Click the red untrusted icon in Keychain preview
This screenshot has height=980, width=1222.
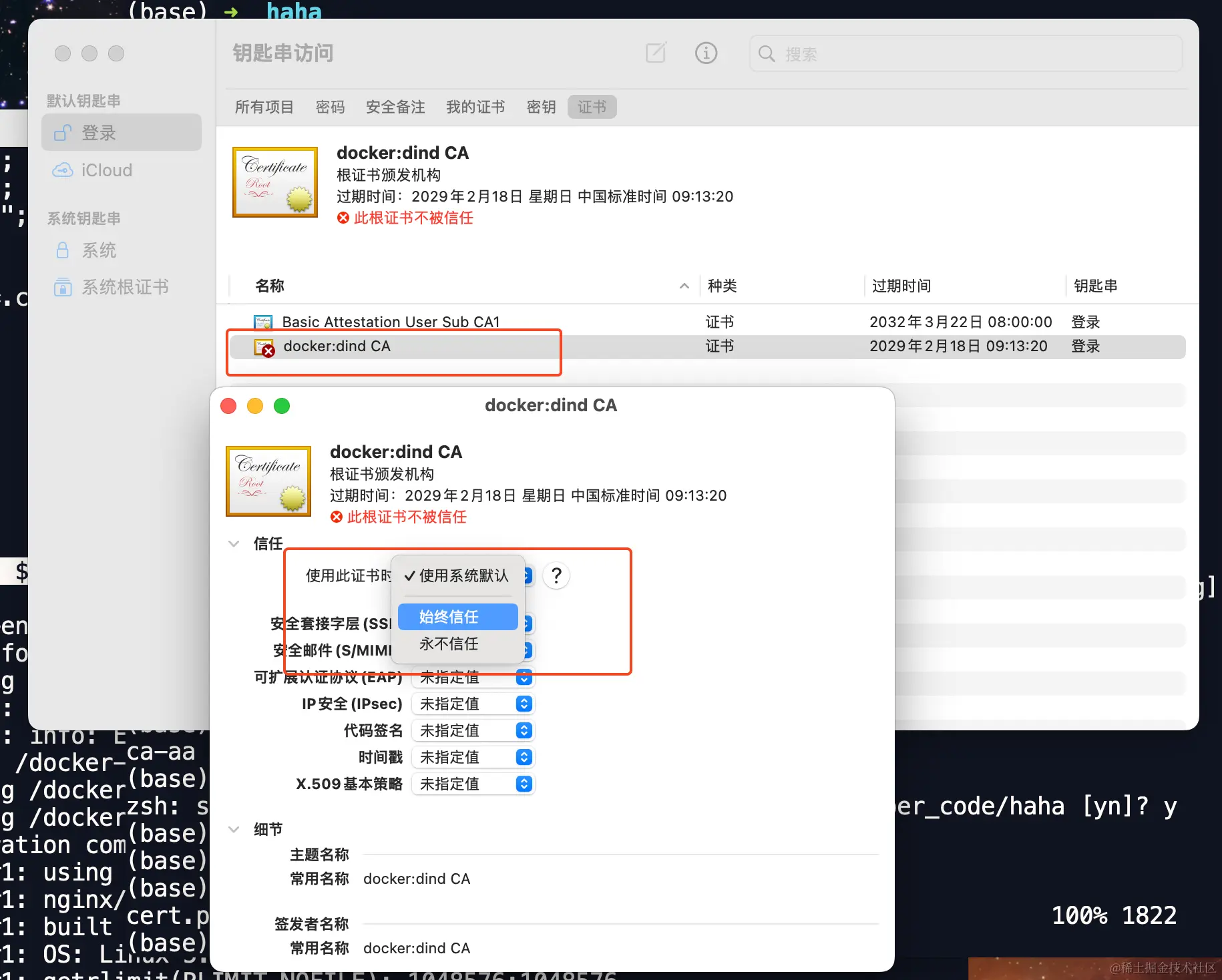tap(343, 218)
